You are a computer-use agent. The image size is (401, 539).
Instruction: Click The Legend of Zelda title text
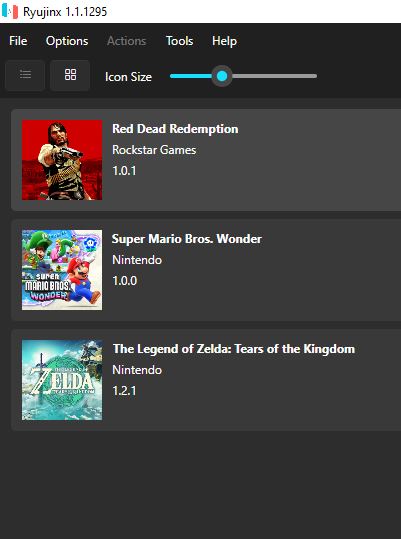234,349
